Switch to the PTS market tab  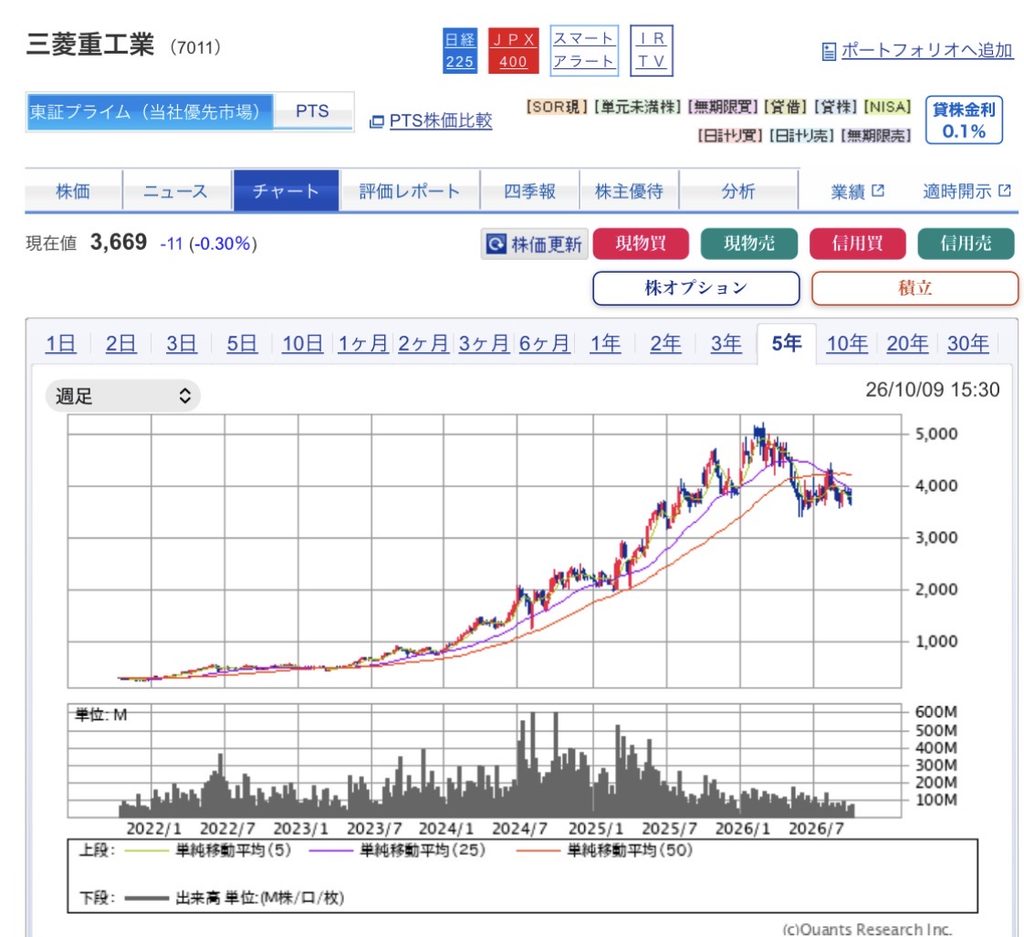coord(312,112)
